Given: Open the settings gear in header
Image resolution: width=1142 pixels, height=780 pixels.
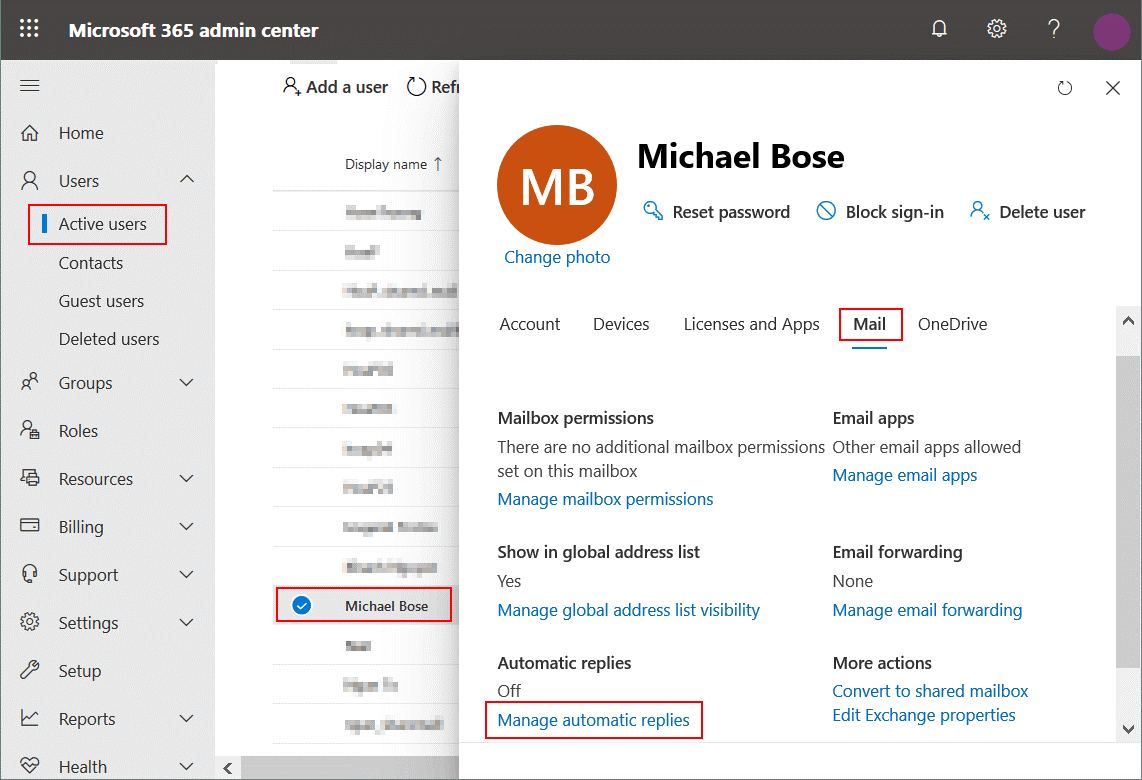Looking at the screenshot, I should point(996,29).
